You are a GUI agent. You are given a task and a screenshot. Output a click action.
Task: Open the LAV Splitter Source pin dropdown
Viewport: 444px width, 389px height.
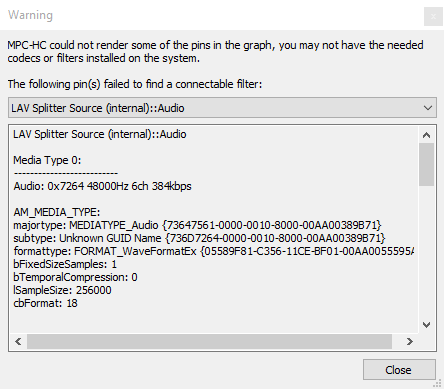[x=222, y=108]
